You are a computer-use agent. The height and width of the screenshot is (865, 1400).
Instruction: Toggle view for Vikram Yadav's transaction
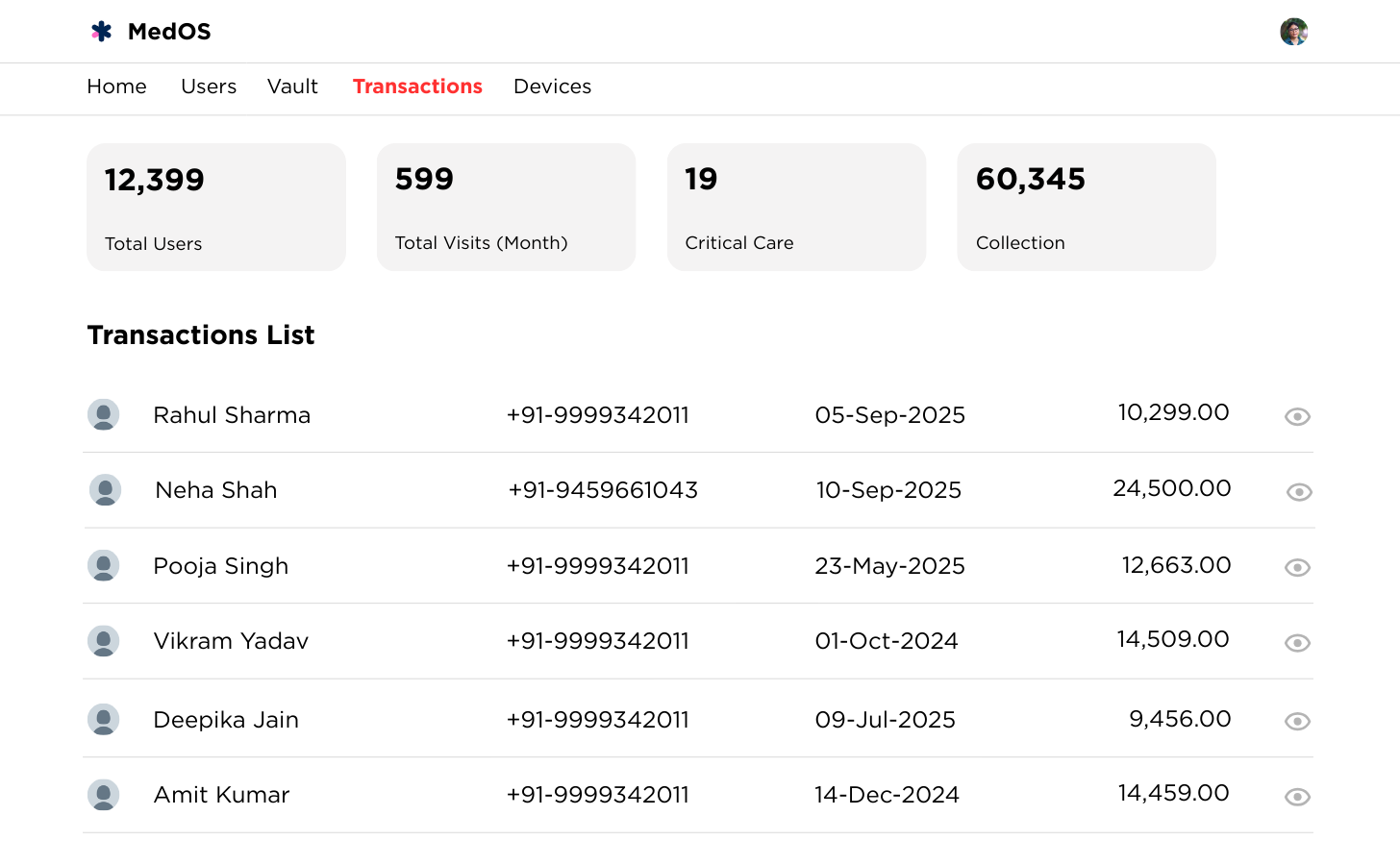click(x=1297, y=643)
